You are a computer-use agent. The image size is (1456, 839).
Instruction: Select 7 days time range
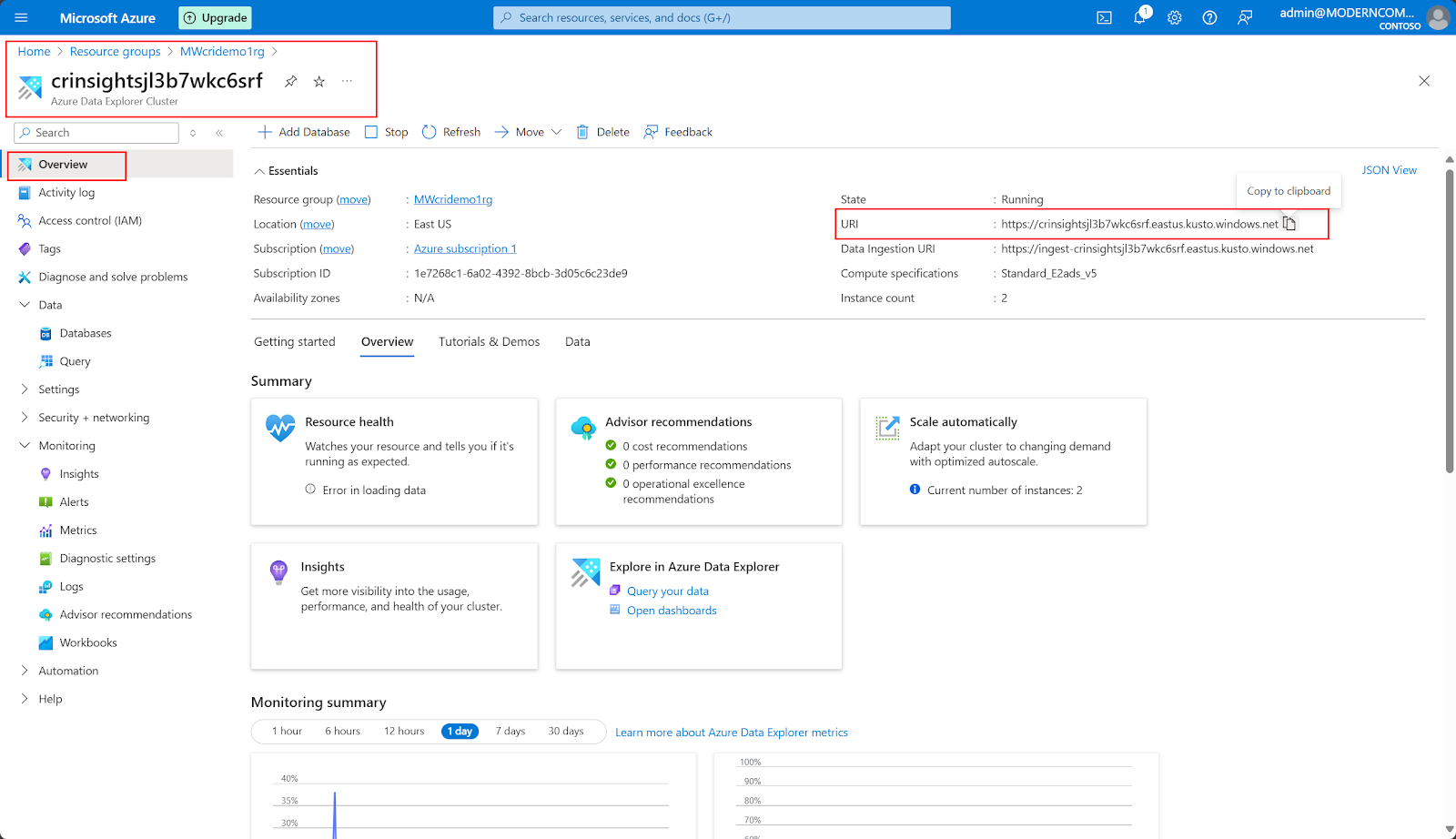[x=511, y=732]
